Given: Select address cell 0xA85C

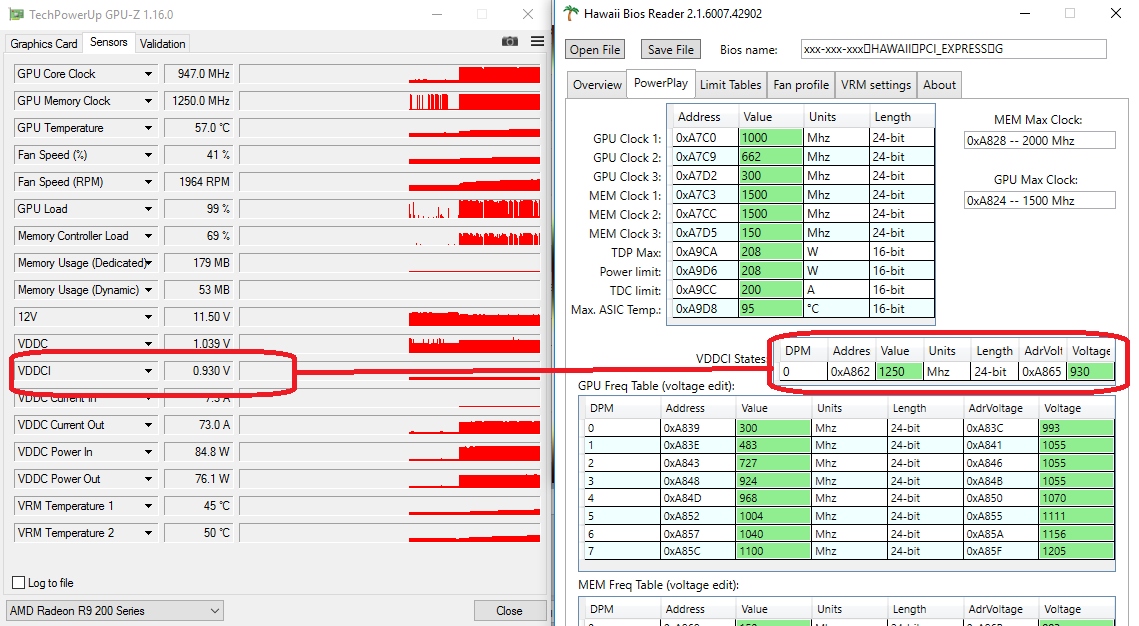Looking at the screenshot, I should (x=698, y=551).
